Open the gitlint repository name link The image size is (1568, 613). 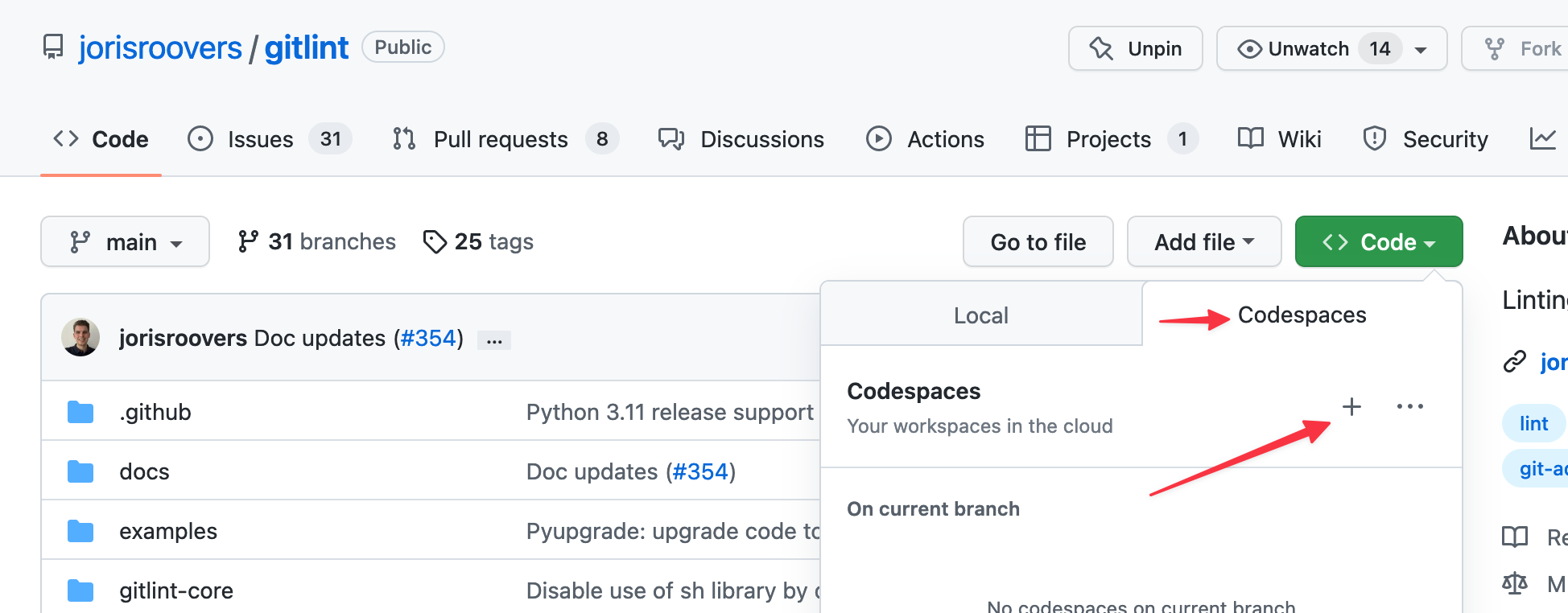(x=307, y=48)
